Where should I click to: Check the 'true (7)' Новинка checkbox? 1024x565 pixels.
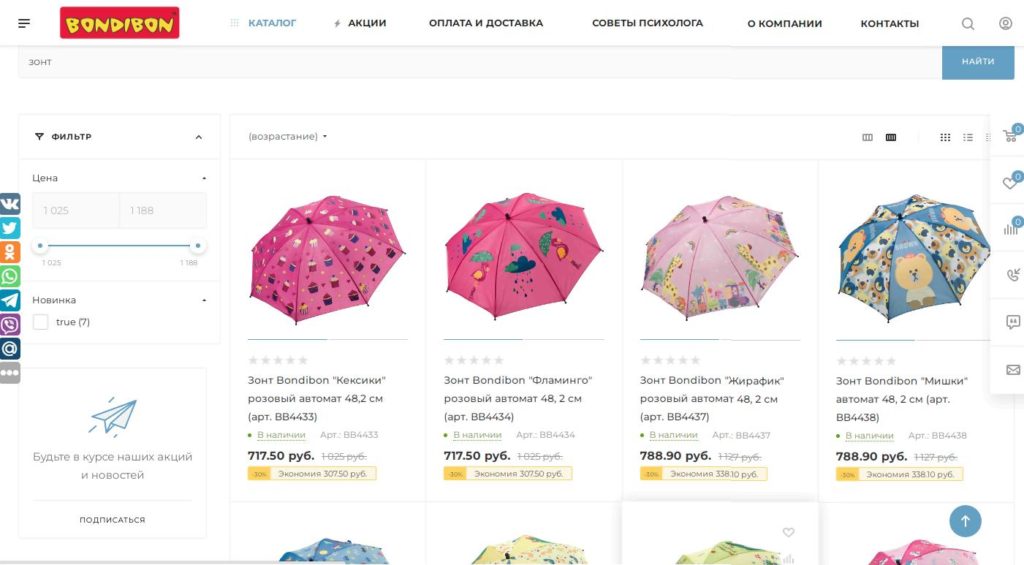pos(41,322)
